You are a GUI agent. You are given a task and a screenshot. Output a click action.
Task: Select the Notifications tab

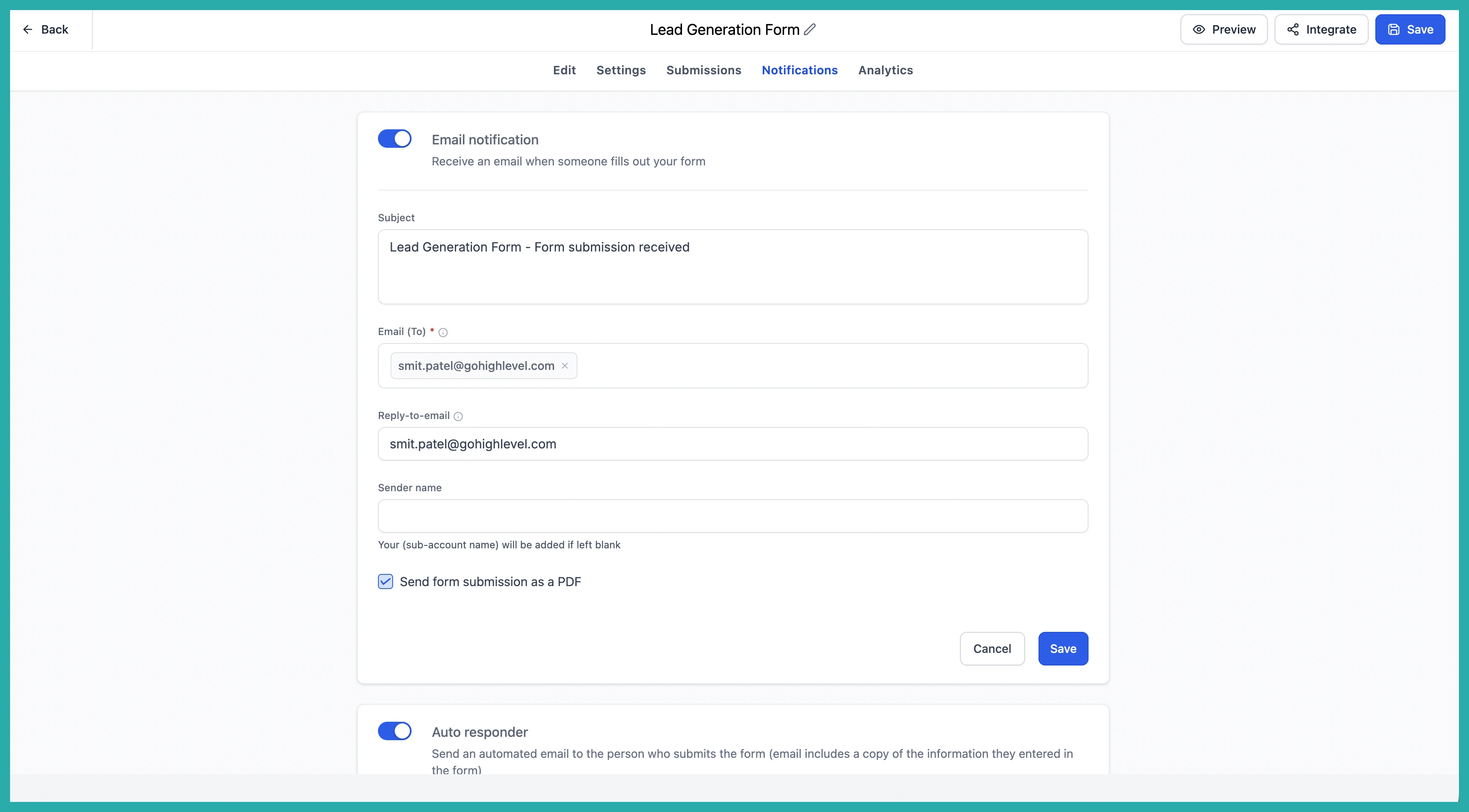point(800,70)
